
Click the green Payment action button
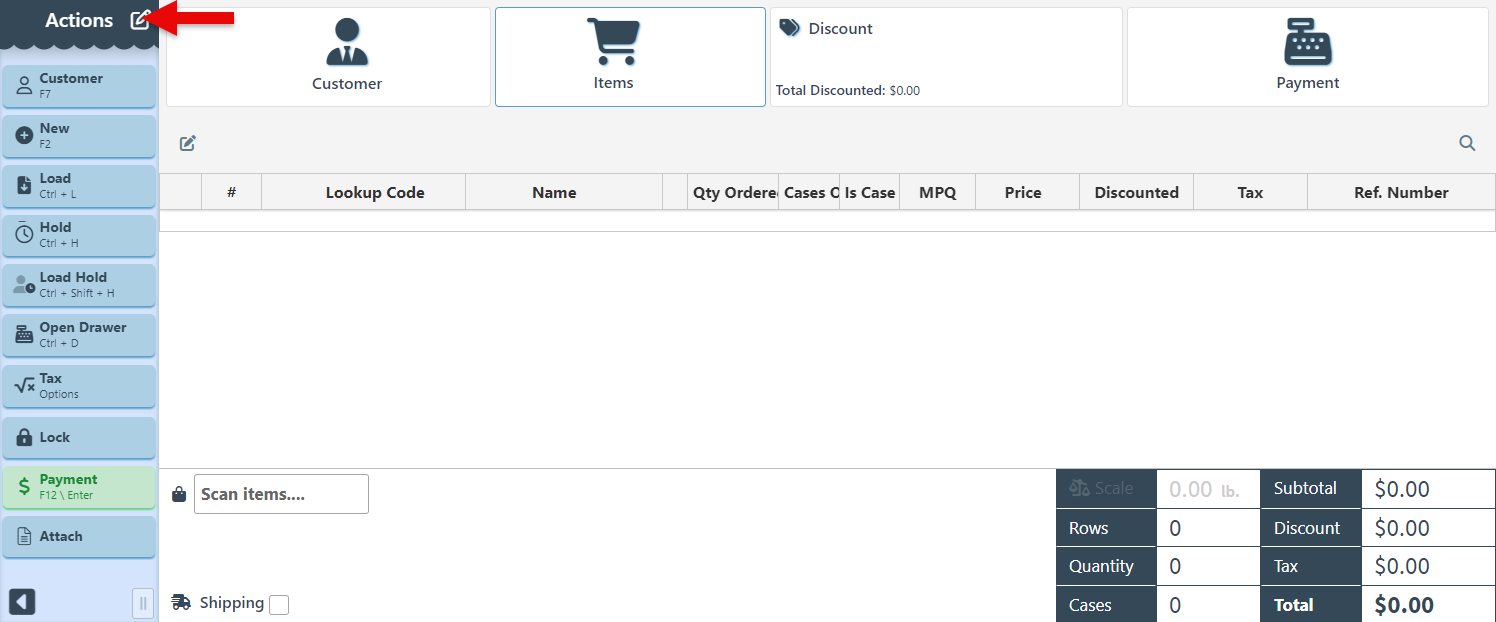pyautogui.click(x=79, y=487)
